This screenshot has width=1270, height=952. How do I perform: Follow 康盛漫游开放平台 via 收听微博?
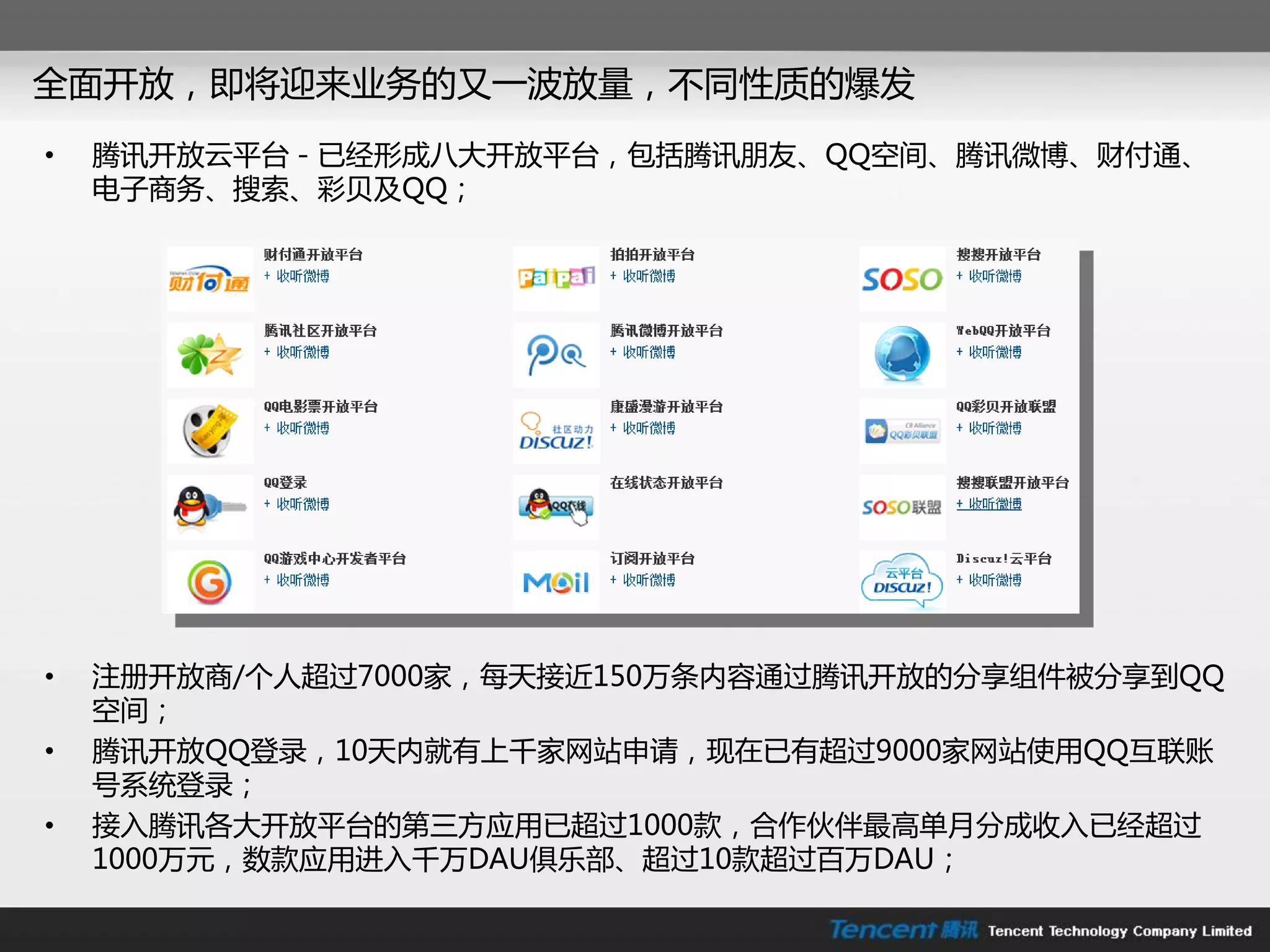coord(642,428)
